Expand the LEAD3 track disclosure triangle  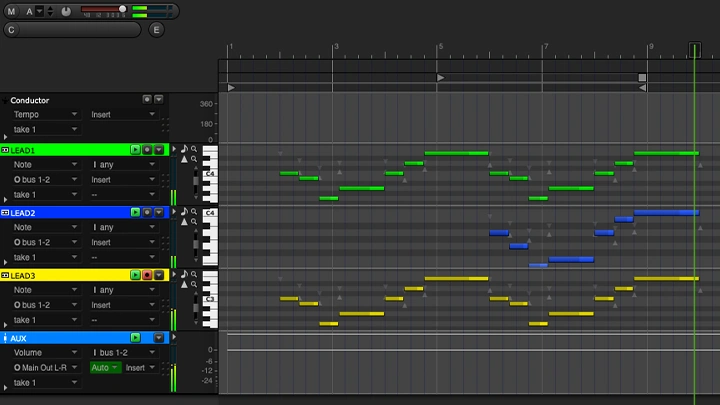point(5,325)
